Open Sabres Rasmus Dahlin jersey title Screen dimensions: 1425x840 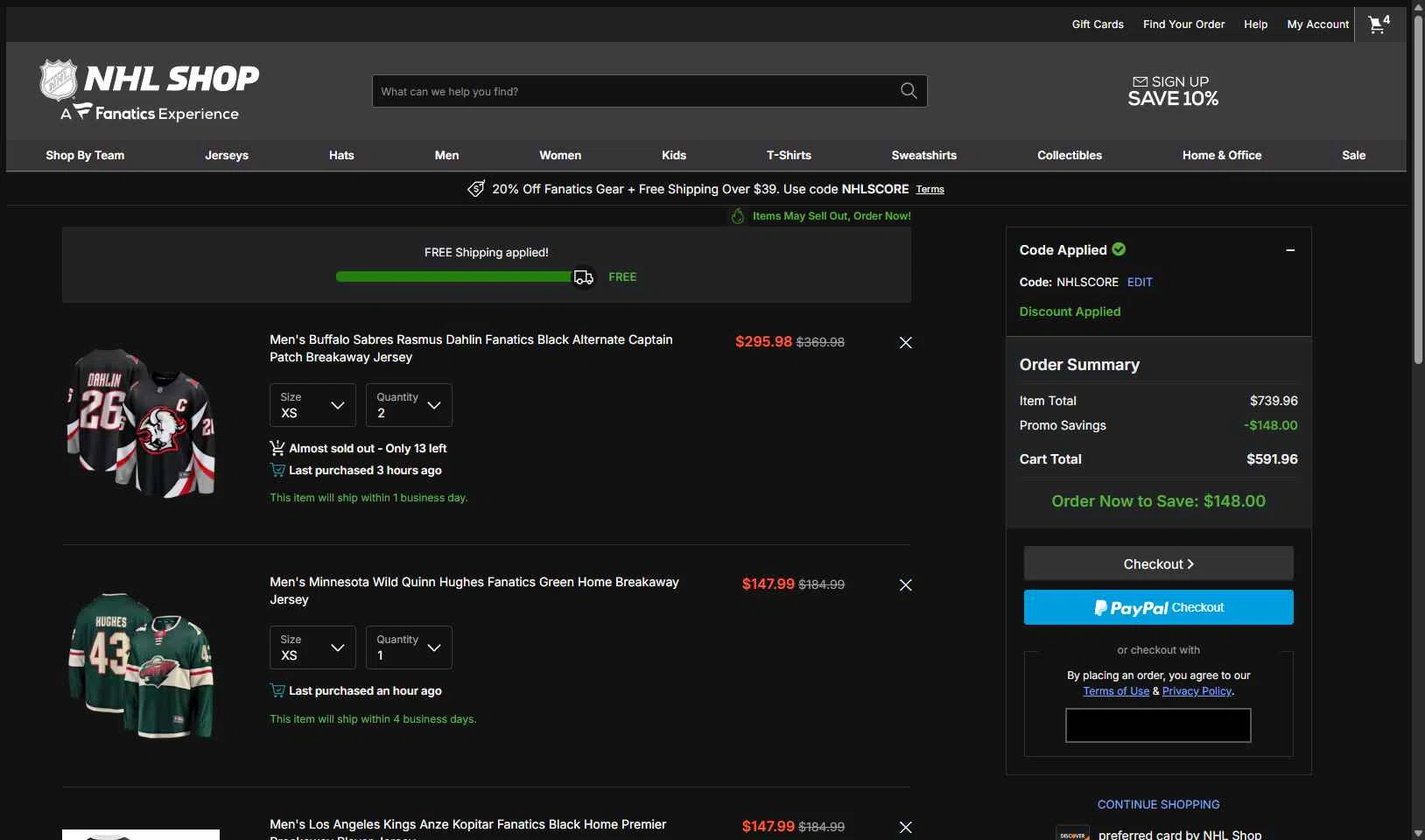471,348
